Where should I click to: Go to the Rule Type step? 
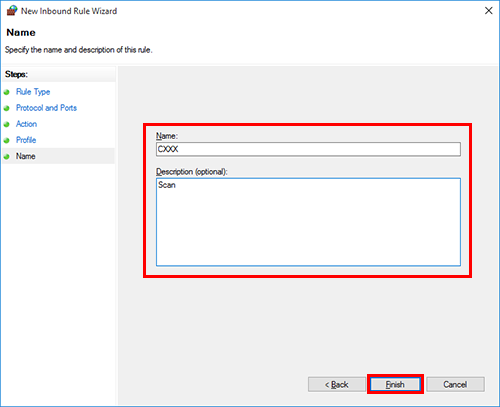coord(33,92)
